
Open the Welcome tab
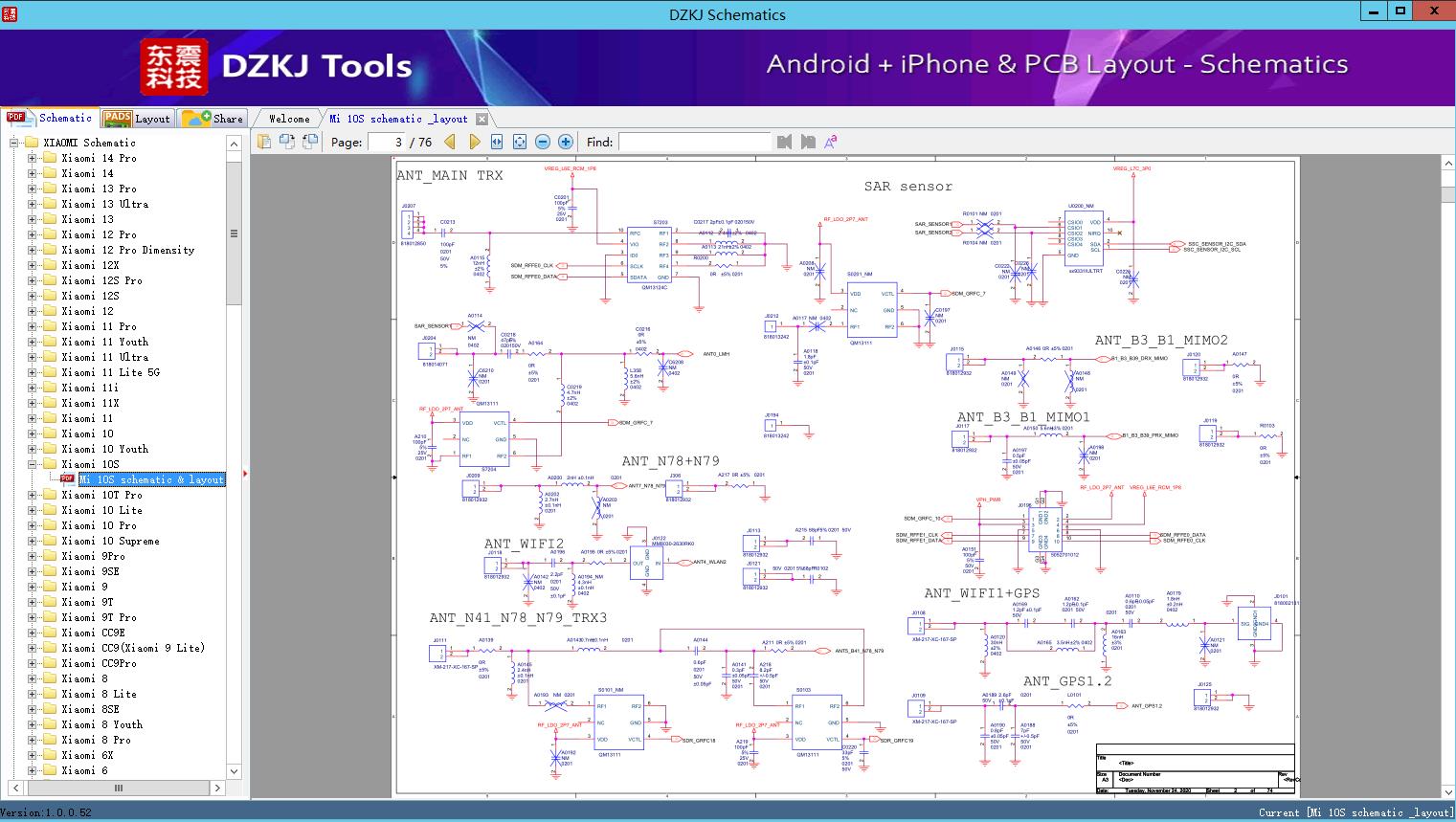tap(288, 118)
